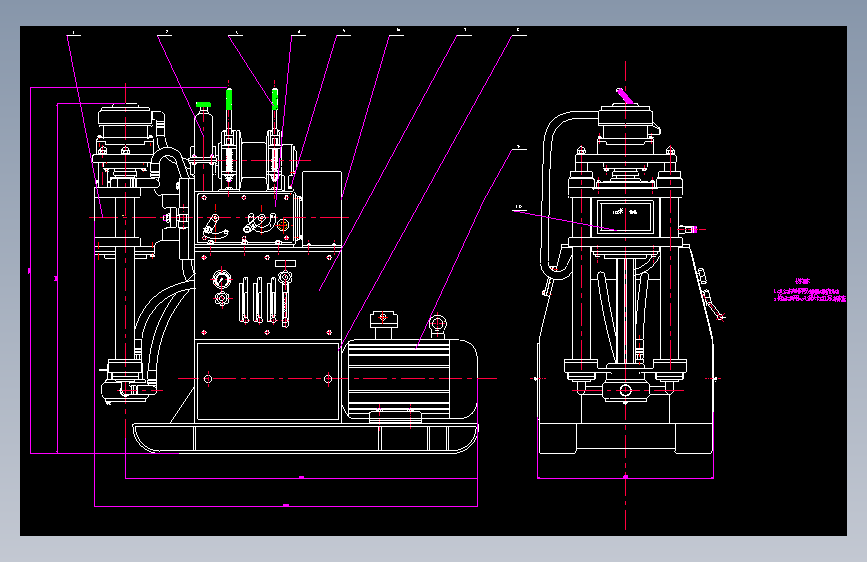Screen dimensions: 867x562
Task: Click the electric motor body in the side view
Action: pos(409,379)
